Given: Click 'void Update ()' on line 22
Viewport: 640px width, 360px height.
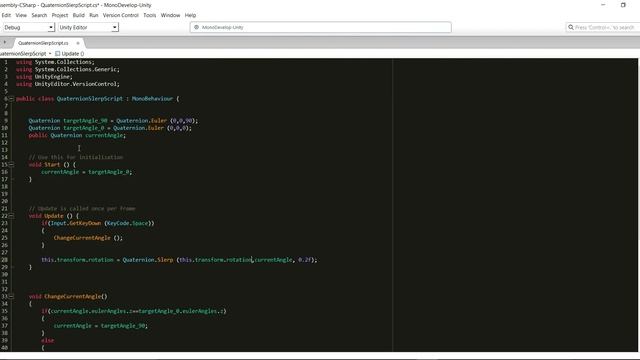Looking at the screenshot, I should (x=51, y=216).
